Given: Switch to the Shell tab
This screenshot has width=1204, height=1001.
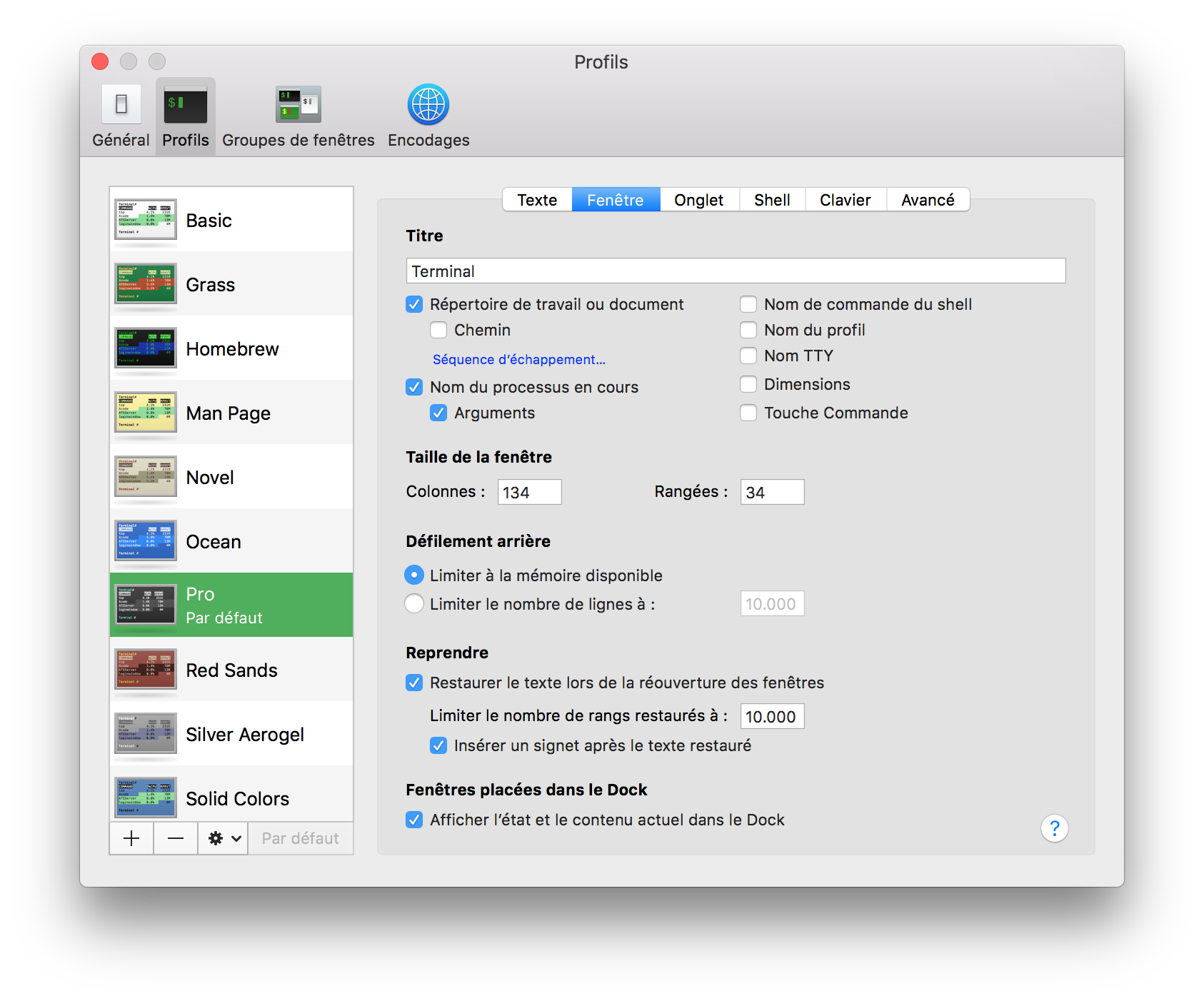Looking at the screenshot, I should pos(772,200).
